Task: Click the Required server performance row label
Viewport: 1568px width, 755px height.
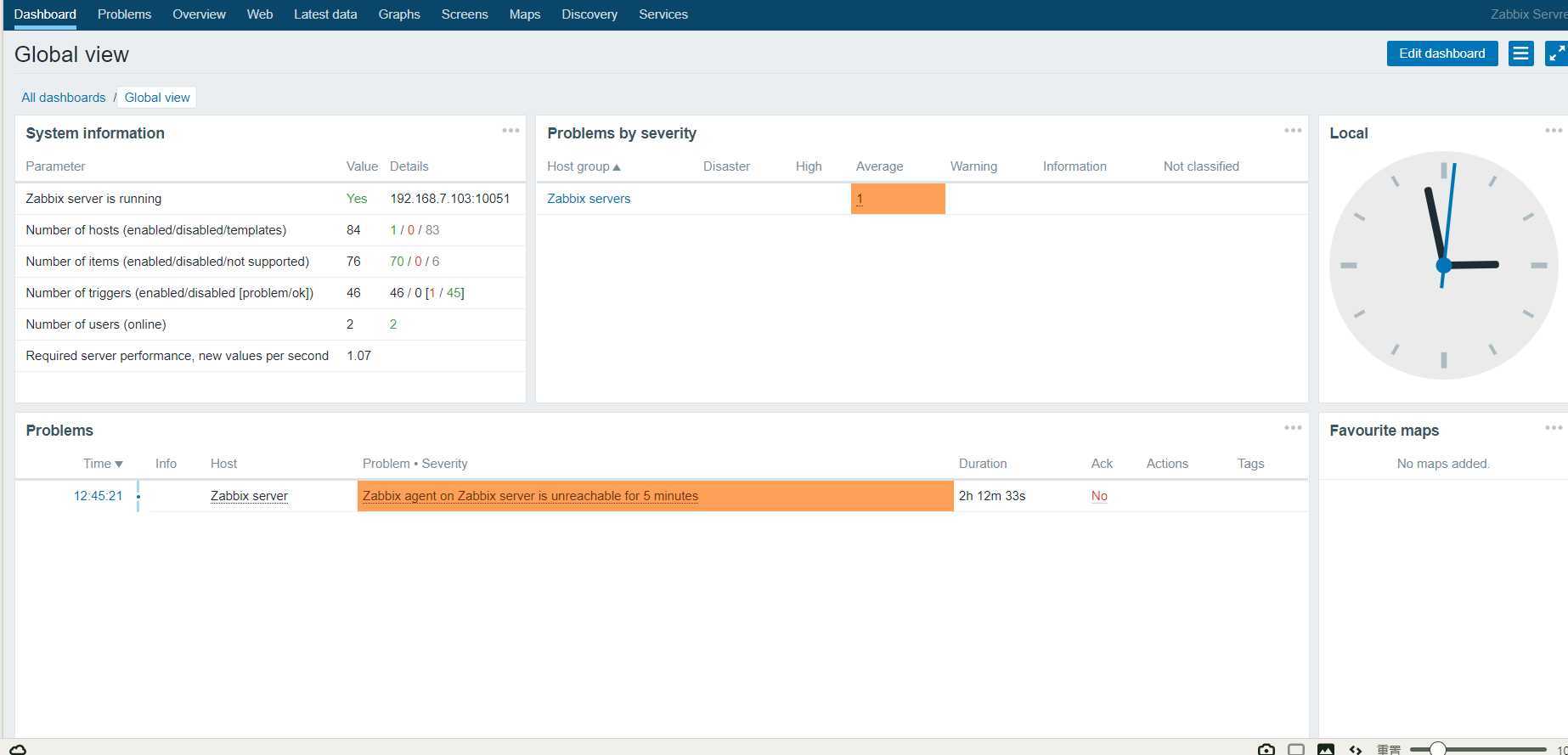Action: point(178,356)
